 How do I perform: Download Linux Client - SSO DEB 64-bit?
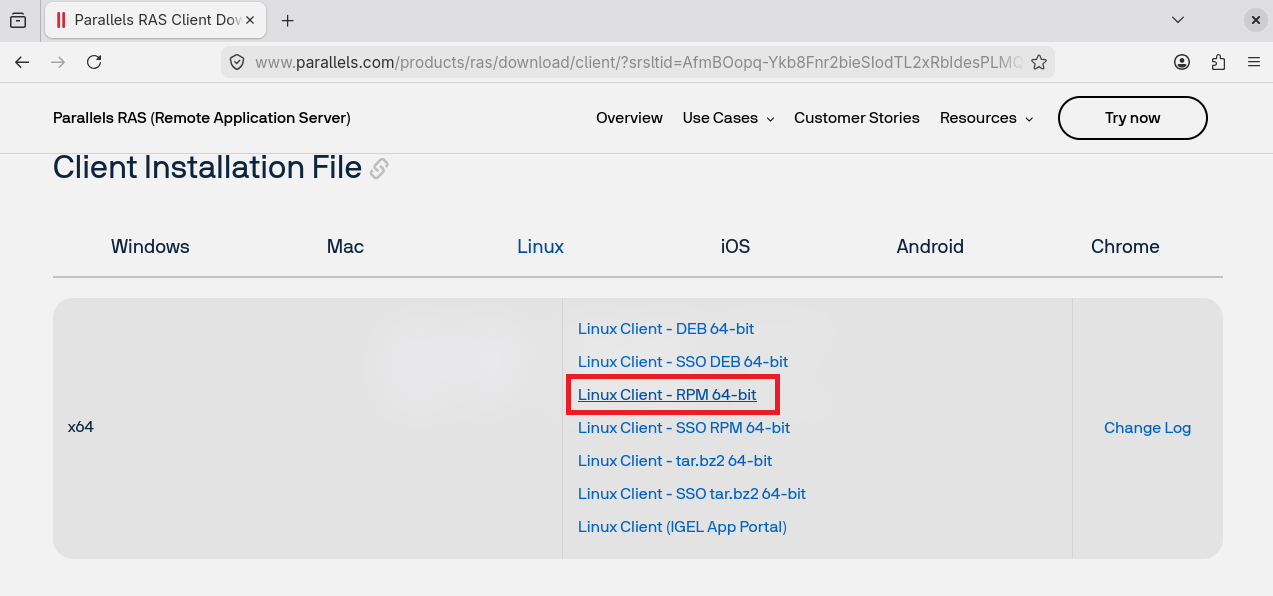coord(683,362)
